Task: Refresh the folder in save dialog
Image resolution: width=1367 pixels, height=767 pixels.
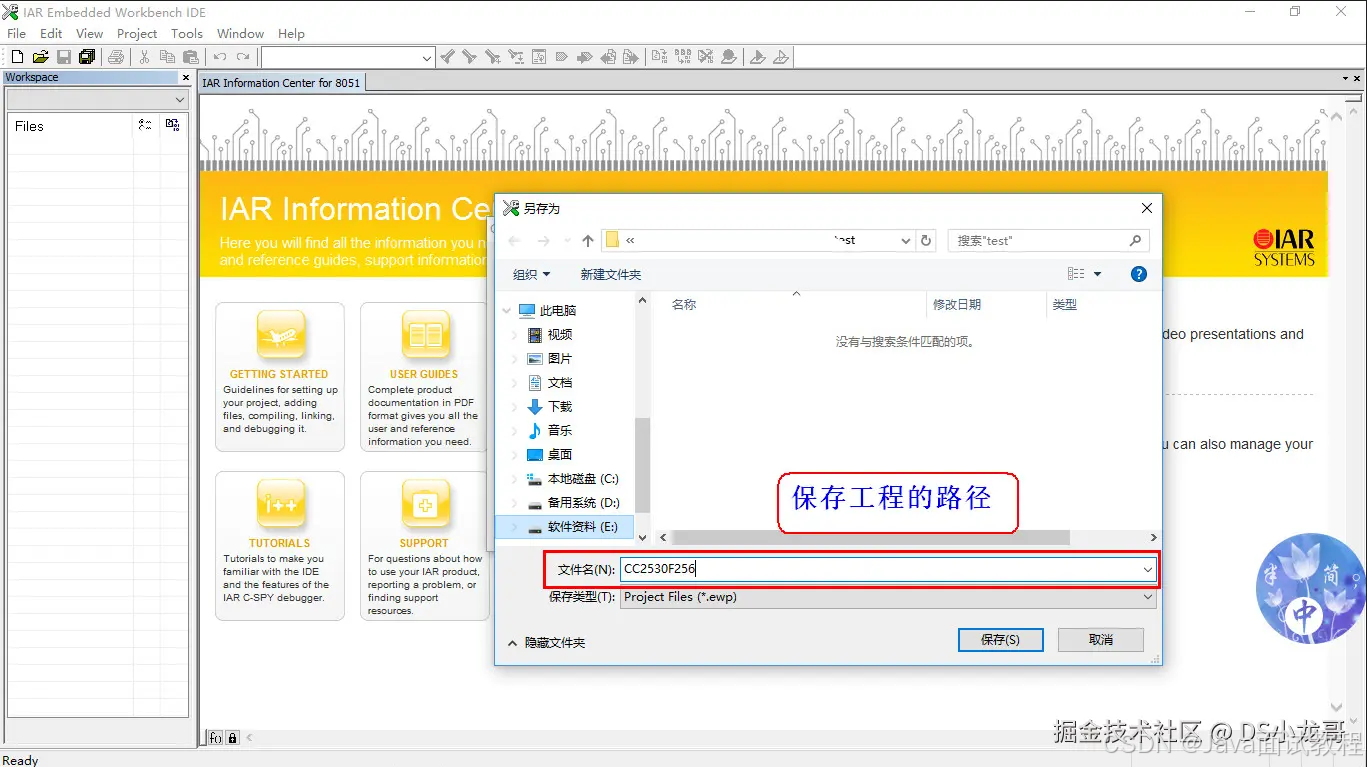Action: [926, 241]
